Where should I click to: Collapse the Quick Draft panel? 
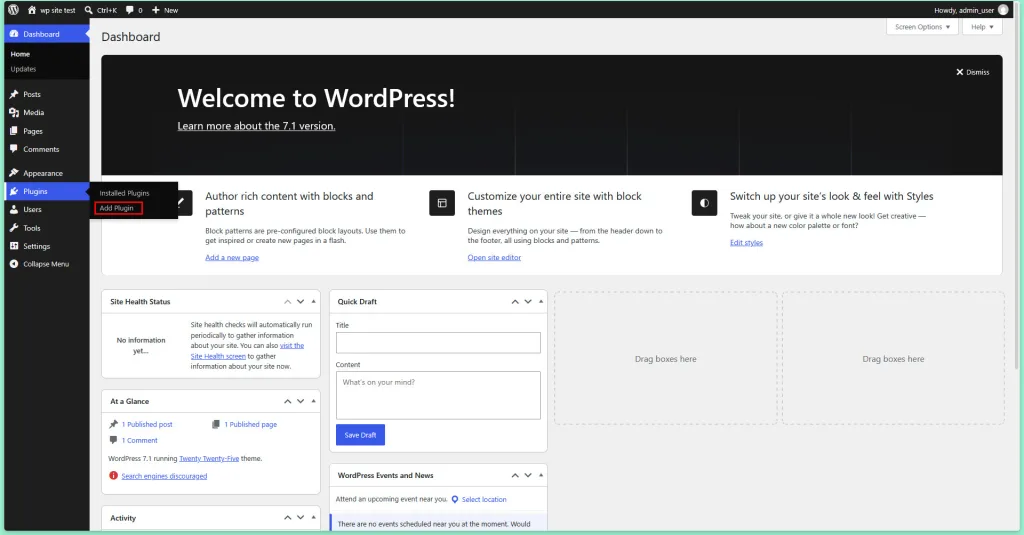pyautogui.click(x=541, y=302)
